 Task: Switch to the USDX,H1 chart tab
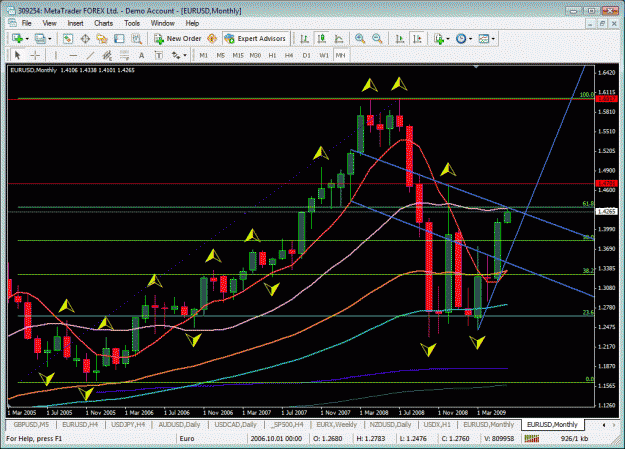pos(437,424)
